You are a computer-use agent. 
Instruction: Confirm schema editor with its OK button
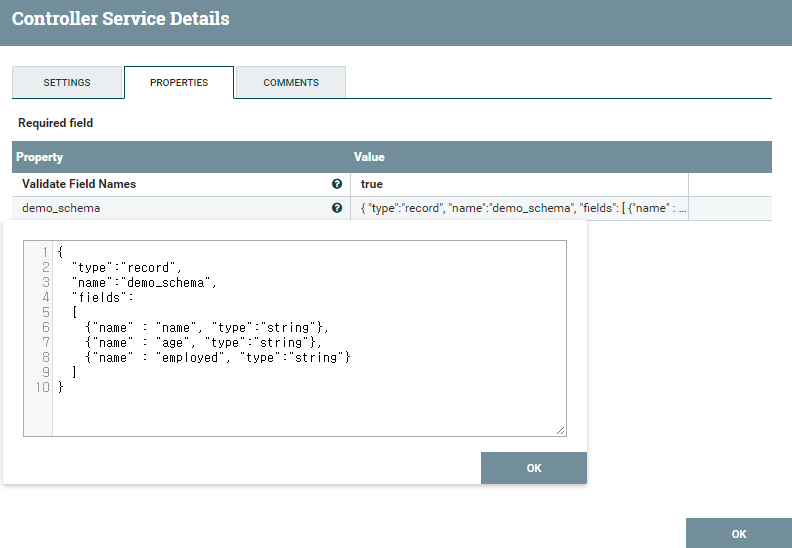tap(534, 468)
